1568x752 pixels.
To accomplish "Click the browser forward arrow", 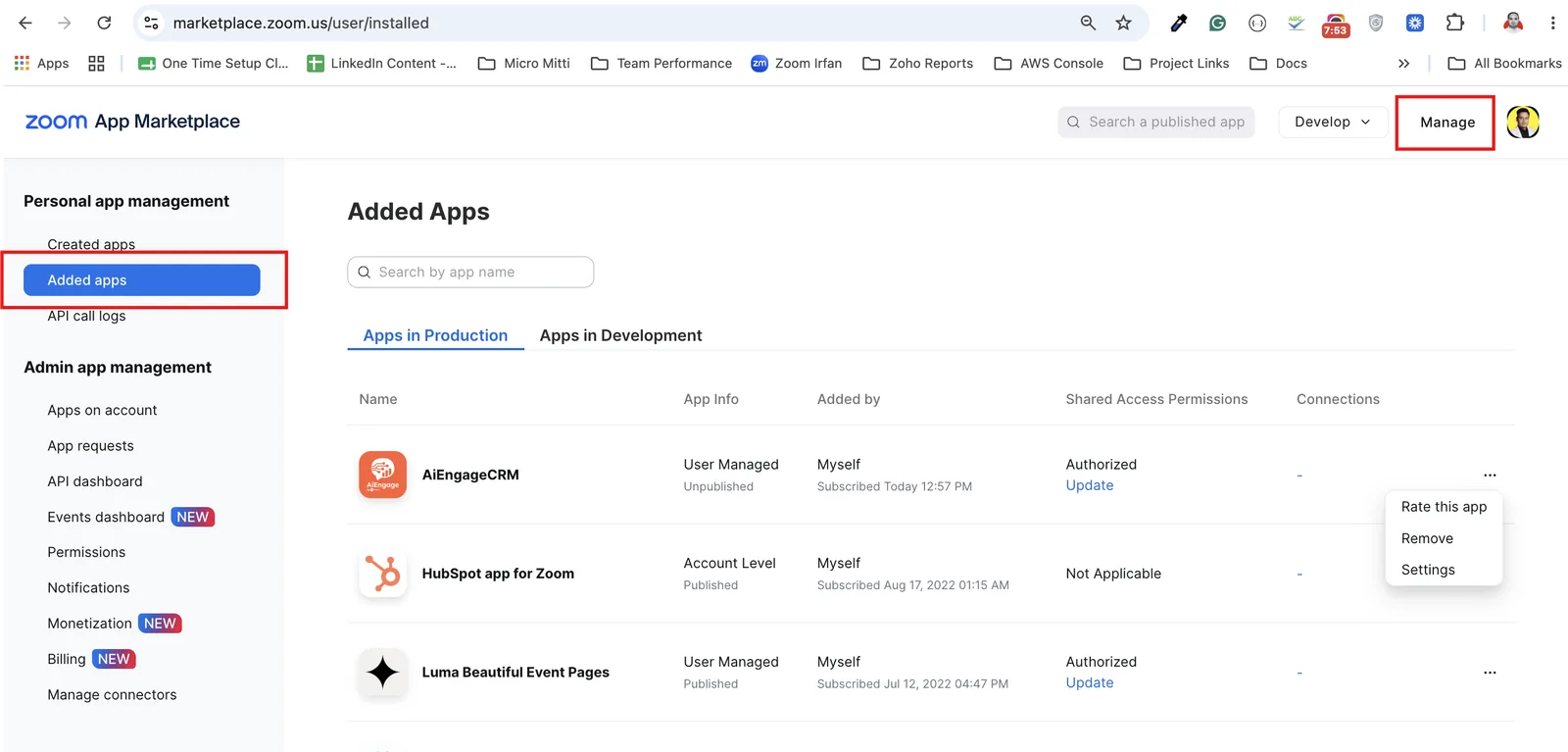I will [x=65, y=23].
